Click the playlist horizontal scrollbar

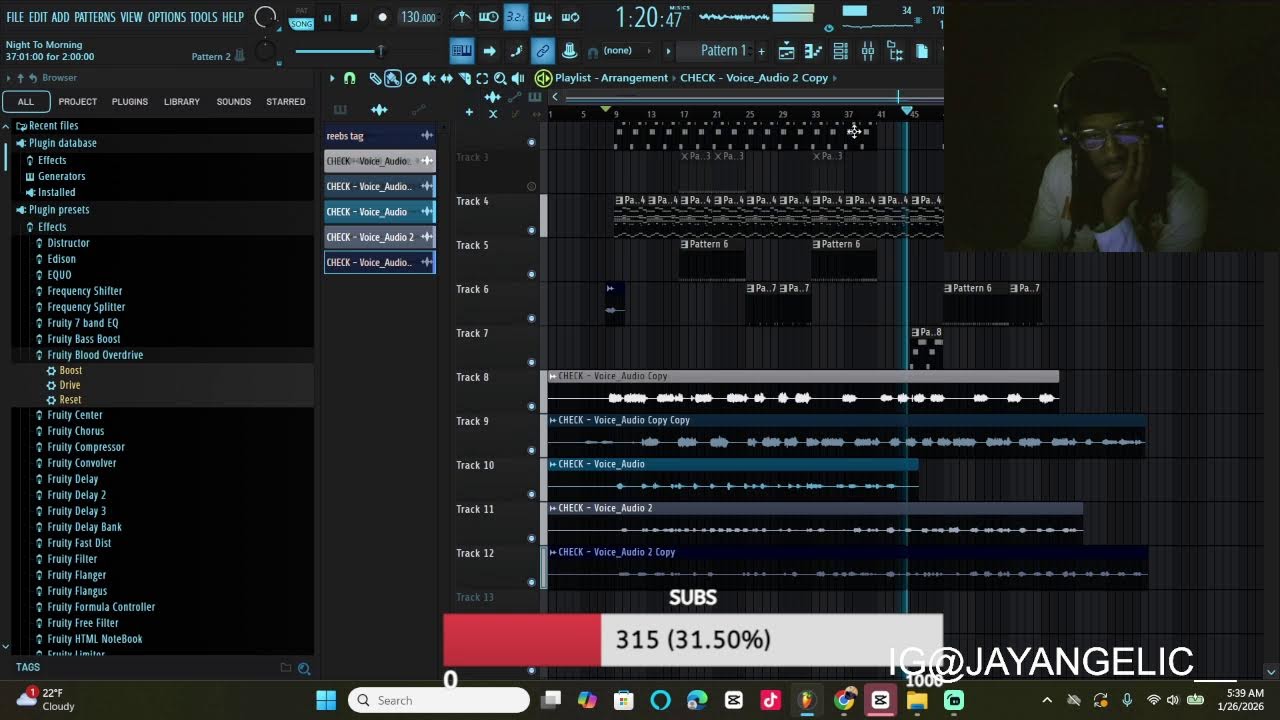pyautogui.click(x=755, y=97)
